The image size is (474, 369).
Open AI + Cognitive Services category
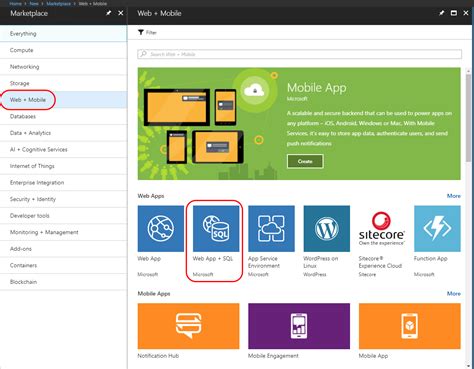tap(64, 149)
